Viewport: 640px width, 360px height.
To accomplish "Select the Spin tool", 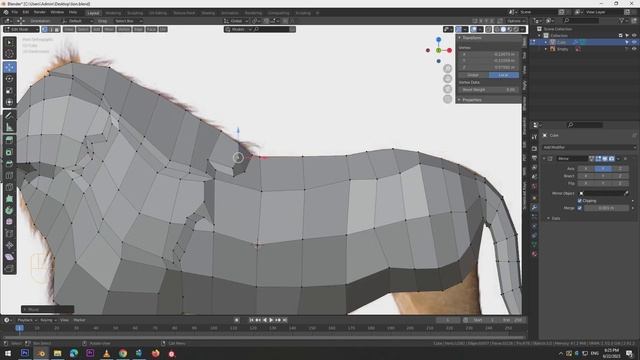I will [9, 210].
